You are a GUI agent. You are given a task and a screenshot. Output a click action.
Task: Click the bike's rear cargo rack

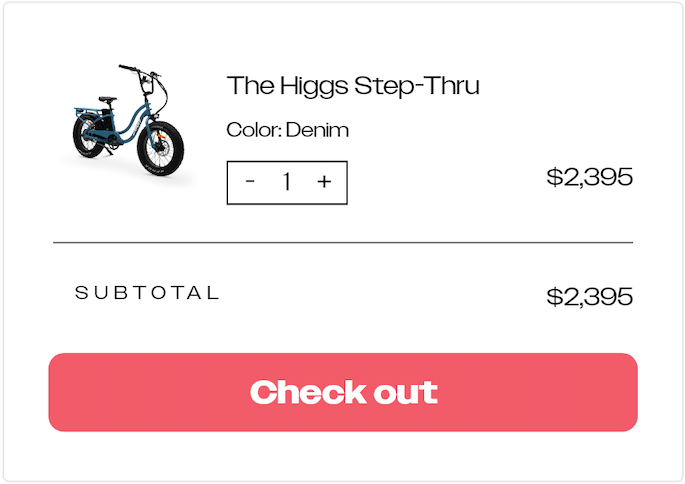82,110
